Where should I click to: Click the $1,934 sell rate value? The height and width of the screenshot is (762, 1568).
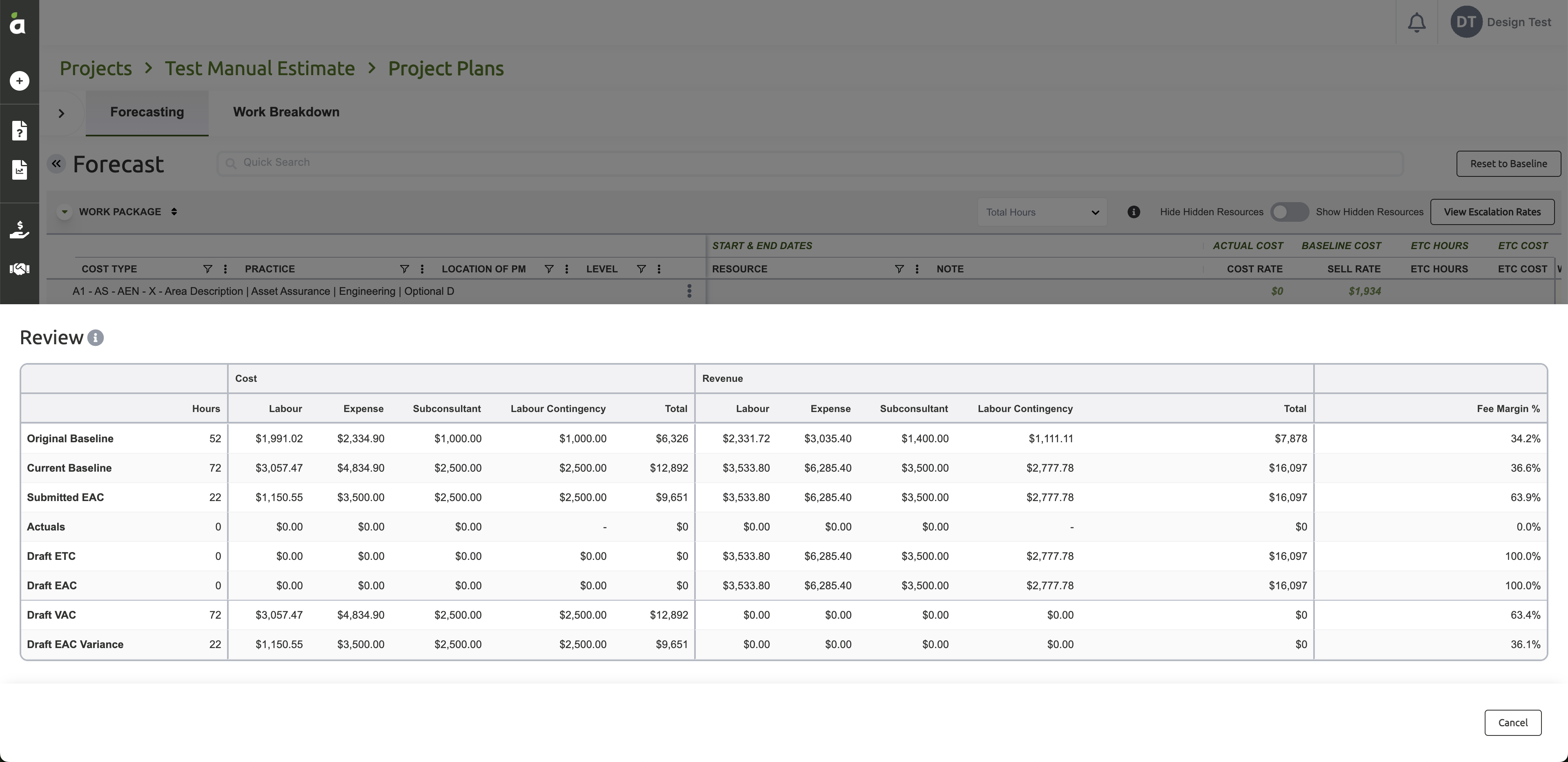pyautogui.click(x=1364, y=292)
